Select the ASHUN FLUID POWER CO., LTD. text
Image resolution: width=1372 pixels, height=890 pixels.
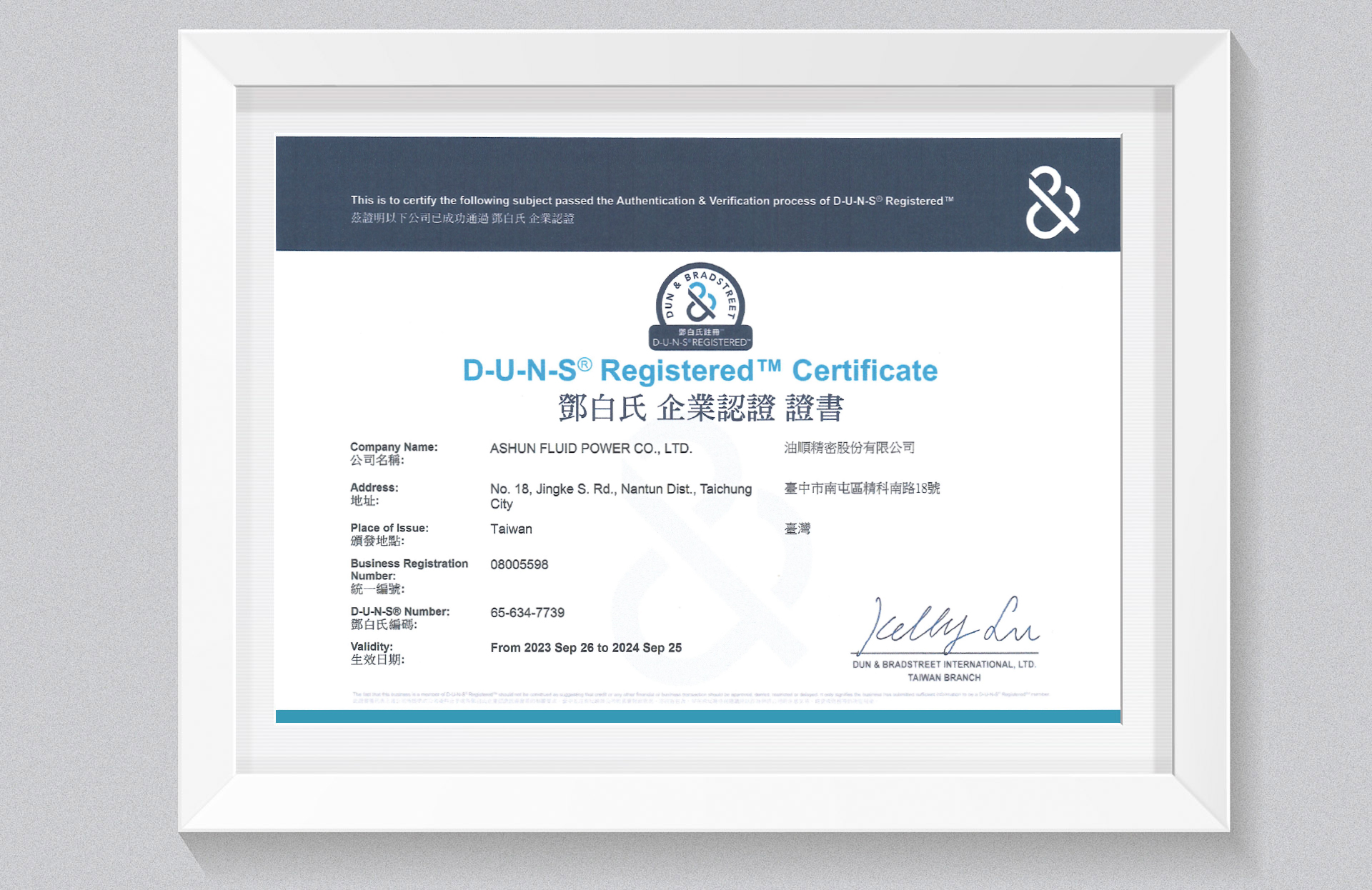(x=591, y=449)
